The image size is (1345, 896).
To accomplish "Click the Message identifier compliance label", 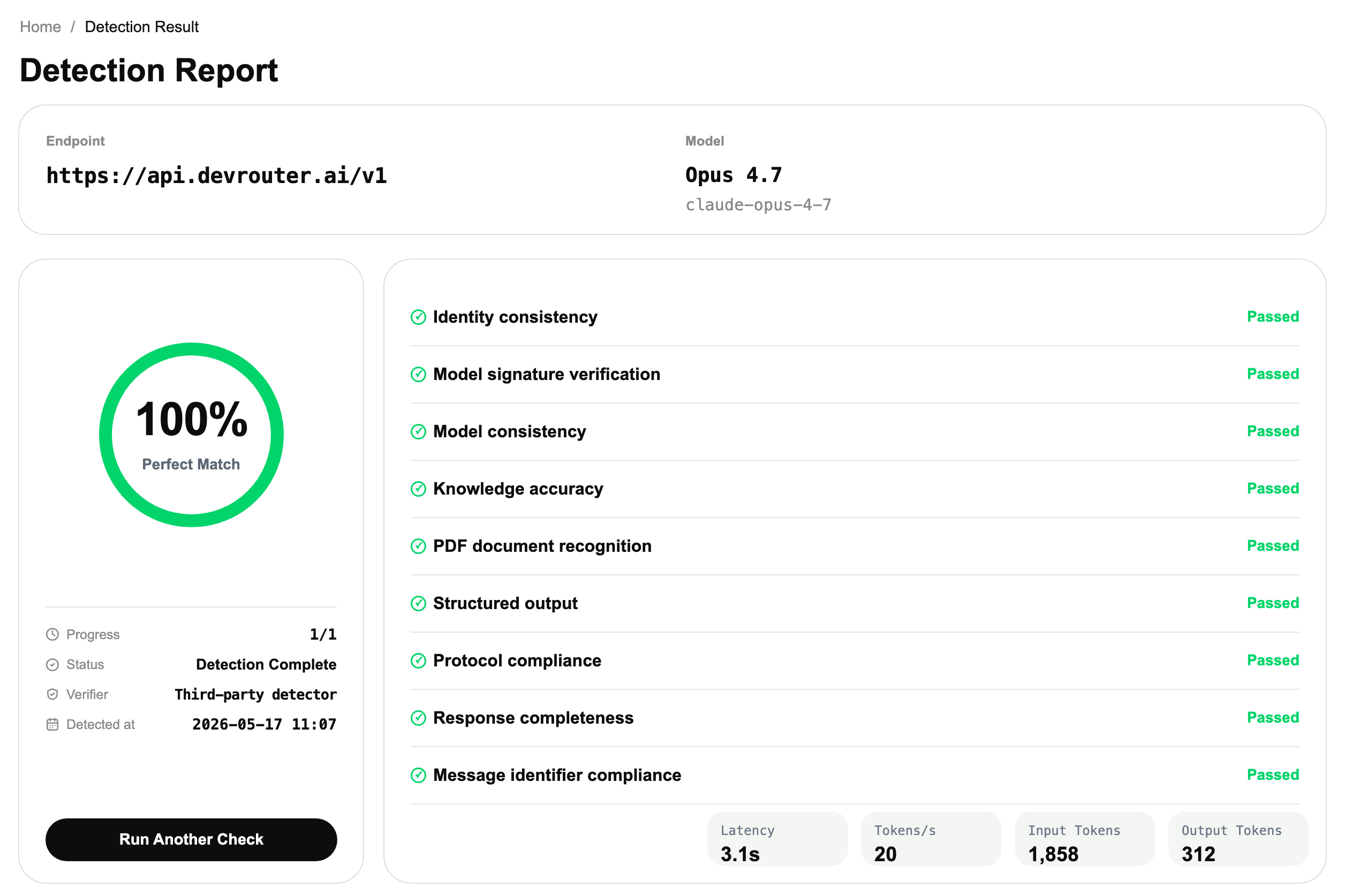I will pos(557,775).
